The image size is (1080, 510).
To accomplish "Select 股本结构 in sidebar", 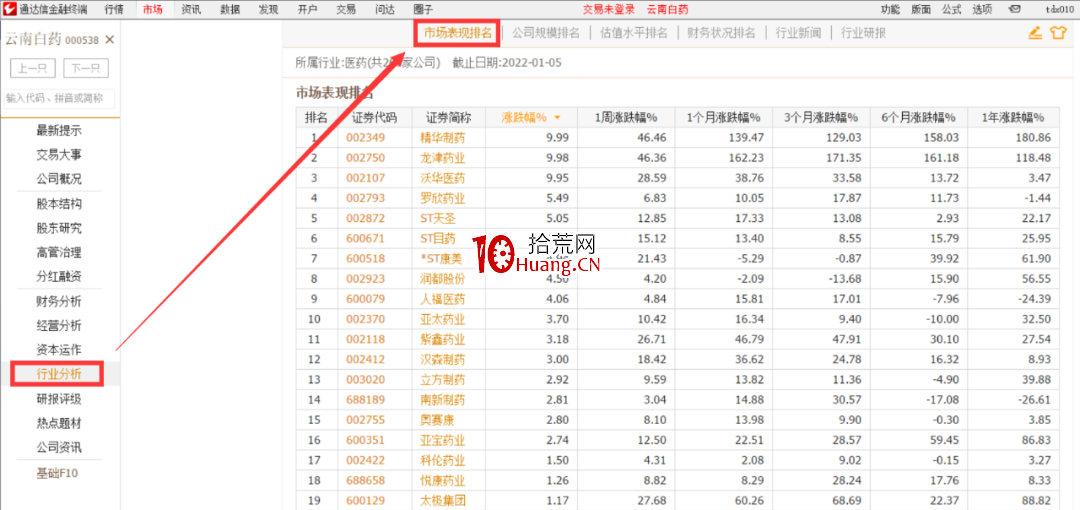I will pos(59,205).
